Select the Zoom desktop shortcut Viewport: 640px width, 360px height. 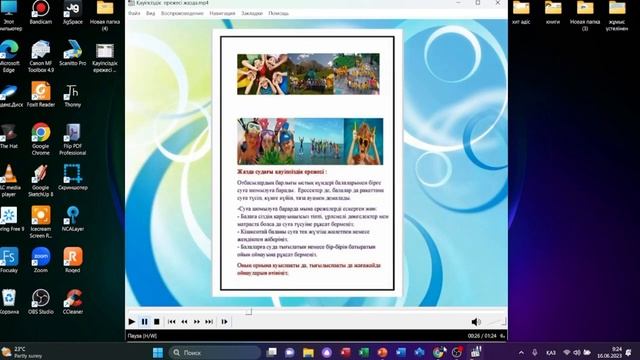[x=41, y=260]
